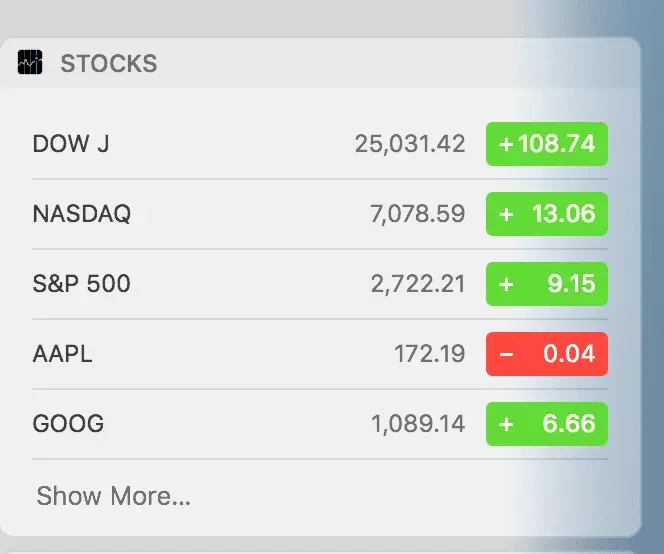
Task: Open the GOOG ticker symbol
Action: (68, 424)
